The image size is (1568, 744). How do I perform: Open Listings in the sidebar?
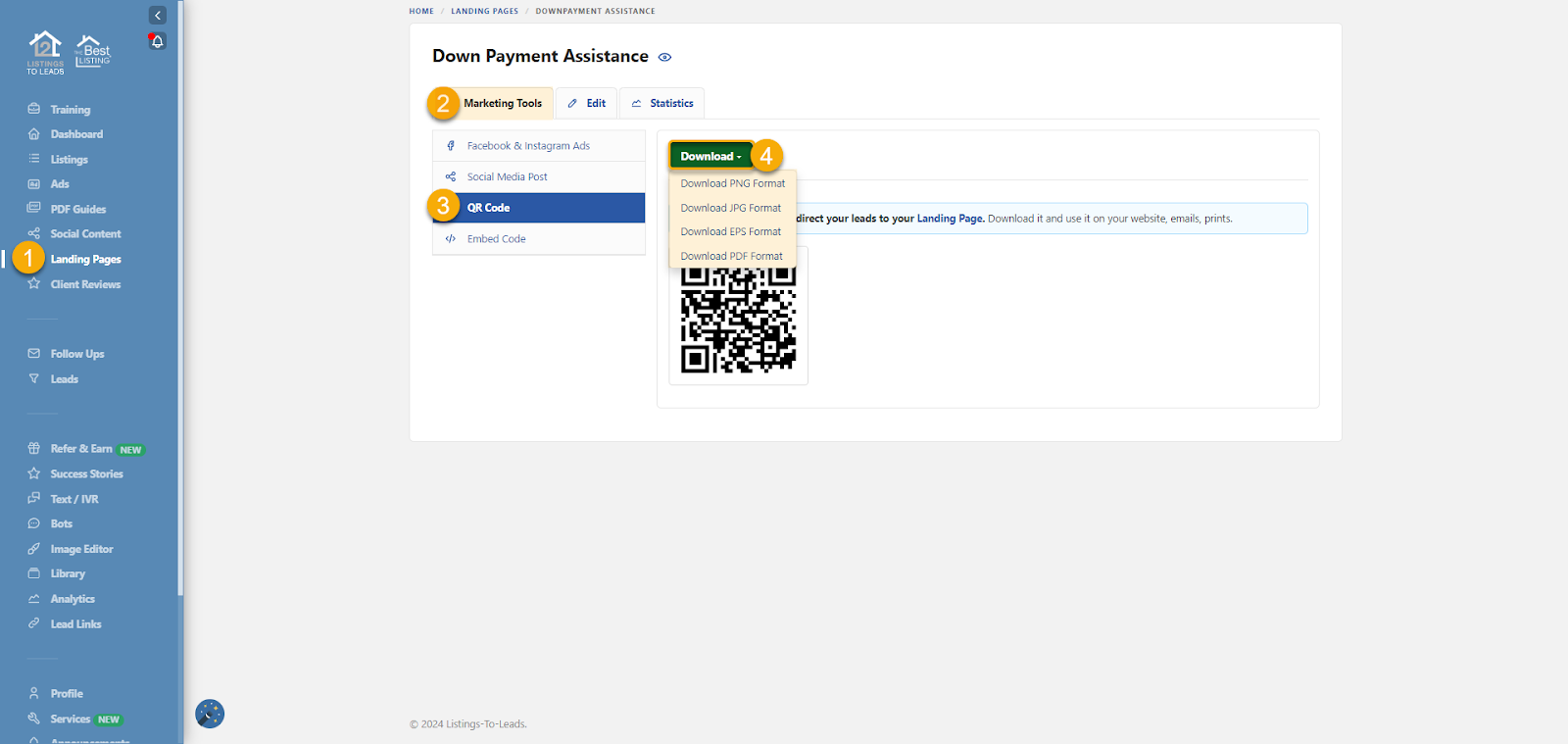click(70, 160)
